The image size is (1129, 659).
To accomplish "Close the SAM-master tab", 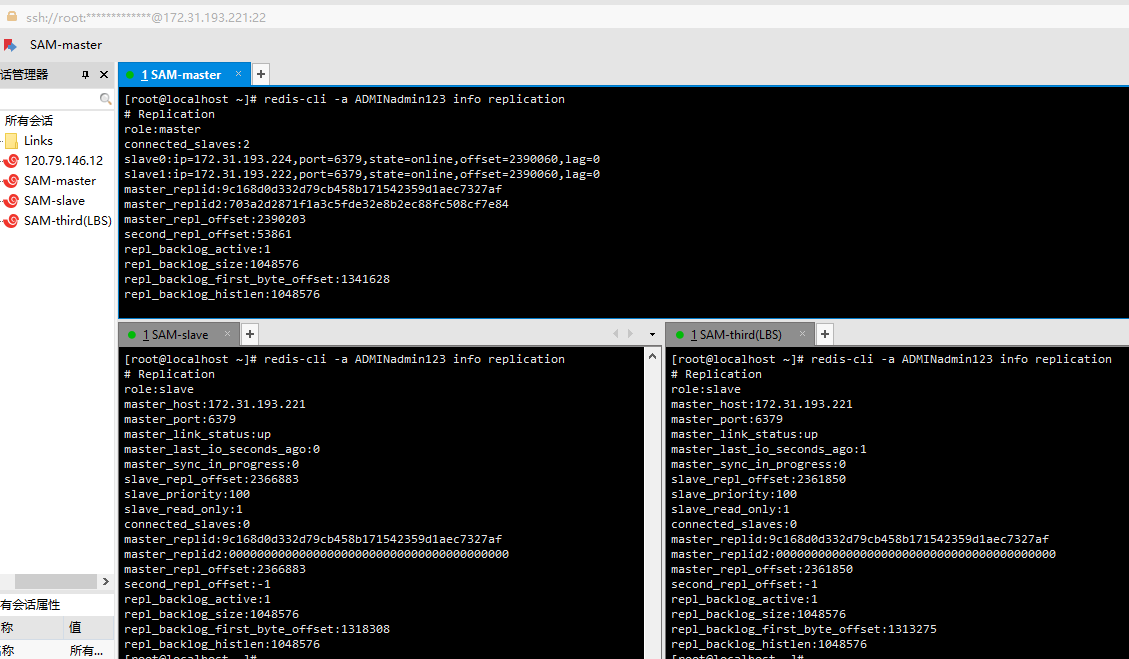I will [x=238, y=74].
